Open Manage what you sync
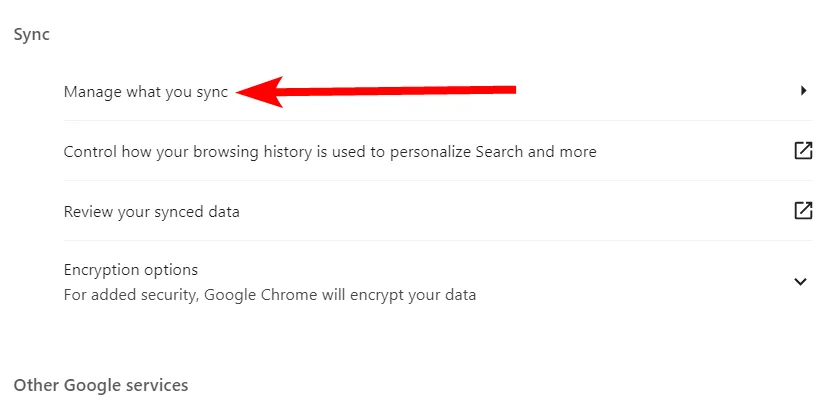This screenshot has height=415, width=830. (x=146, y=92)
